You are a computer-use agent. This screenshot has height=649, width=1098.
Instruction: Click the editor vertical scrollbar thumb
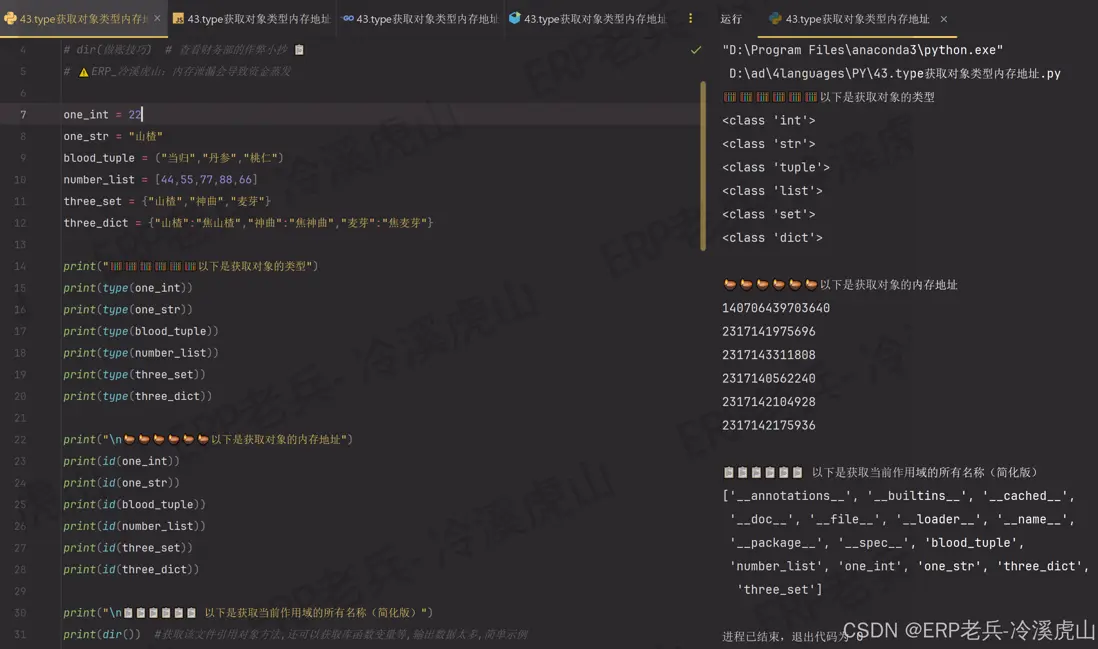[702, 165]
